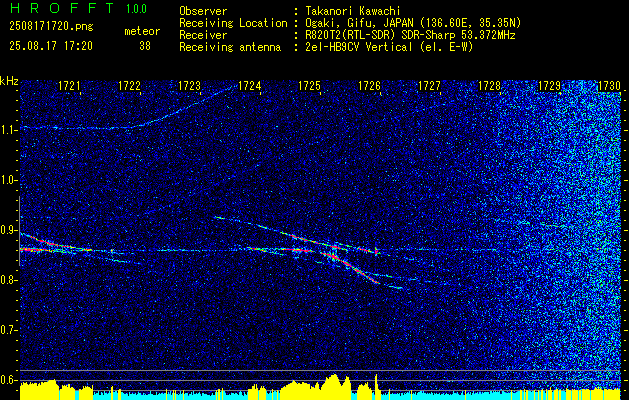Click the 1730 time marker
This screenshot has height=400, width=629.
point(609,85)
